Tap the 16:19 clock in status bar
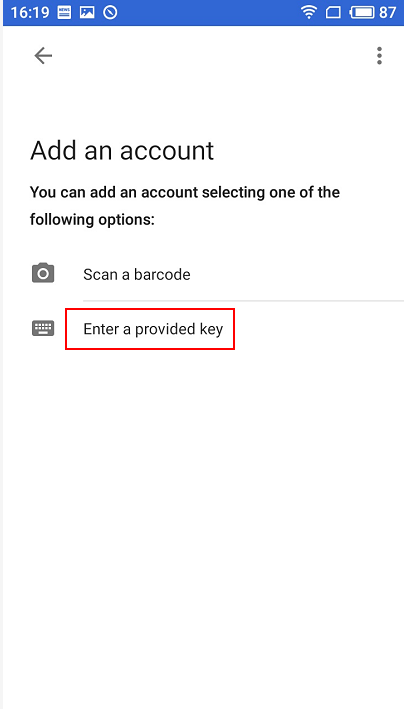This screenshot has width=404, height=709. (30, 12)
